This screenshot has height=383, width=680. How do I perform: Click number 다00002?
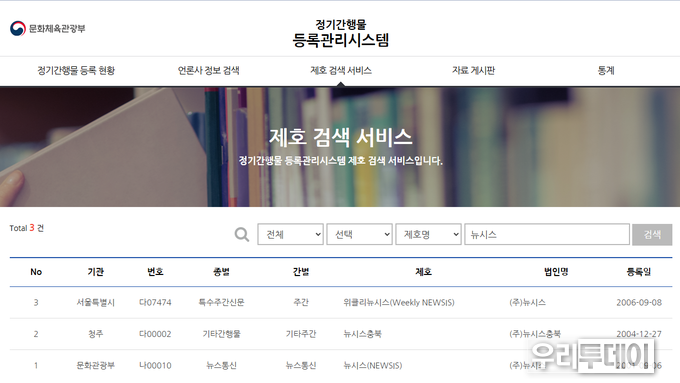coord(155,334)
